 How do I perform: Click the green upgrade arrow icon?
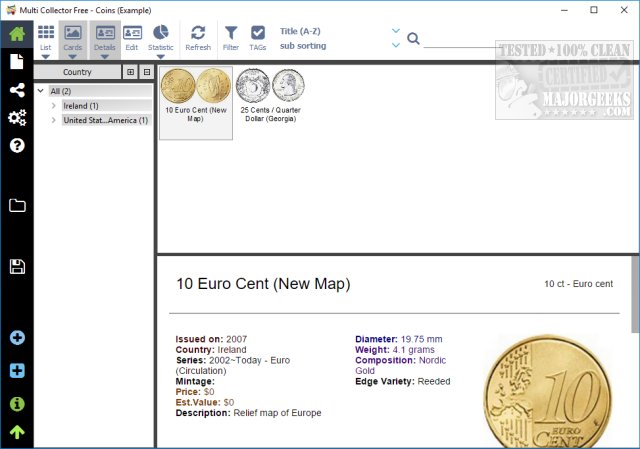(17, 432)
